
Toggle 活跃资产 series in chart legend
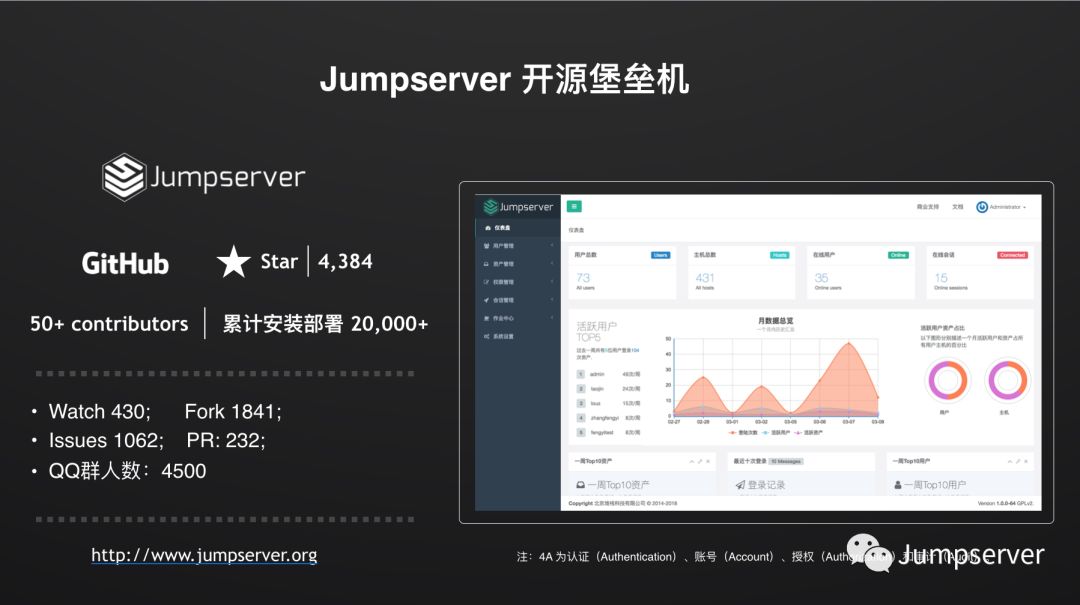(x=809, y=433)
